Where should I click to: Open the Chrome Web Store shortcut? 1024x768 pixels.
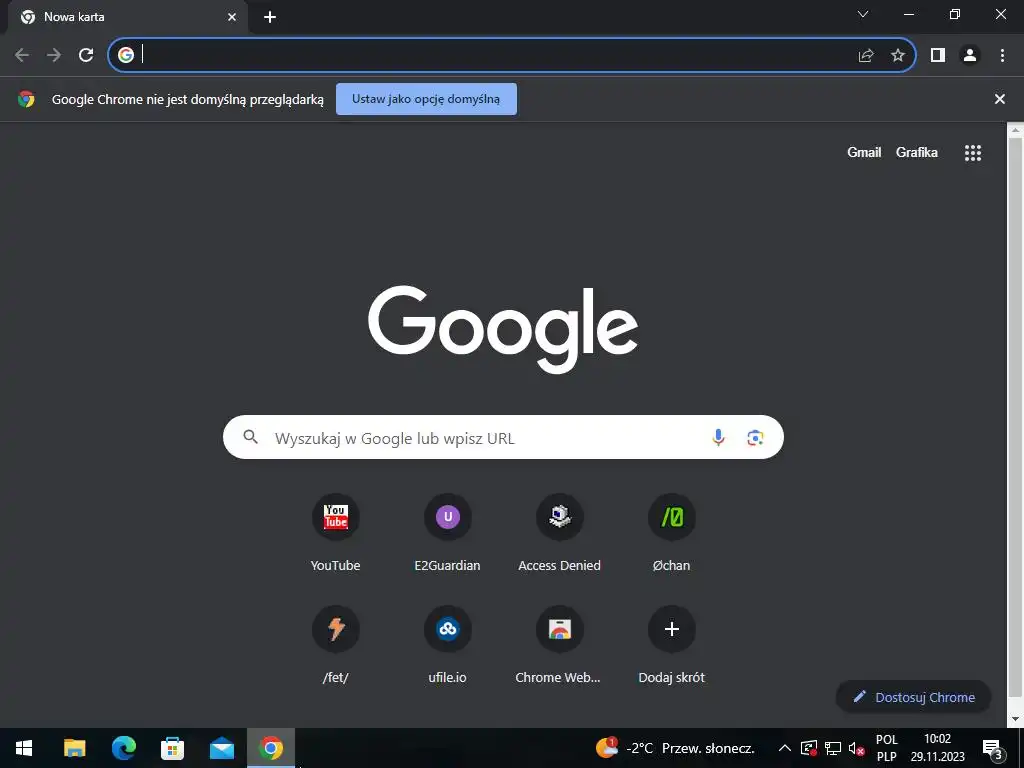560,645
